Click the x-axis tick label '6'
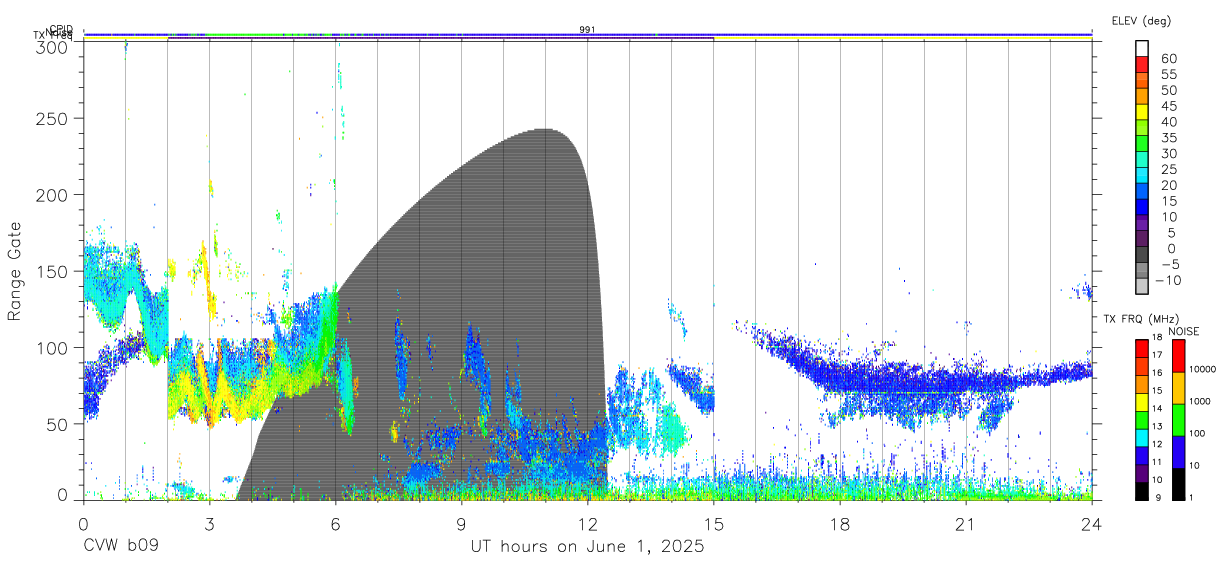 click(x=335, y=524)
